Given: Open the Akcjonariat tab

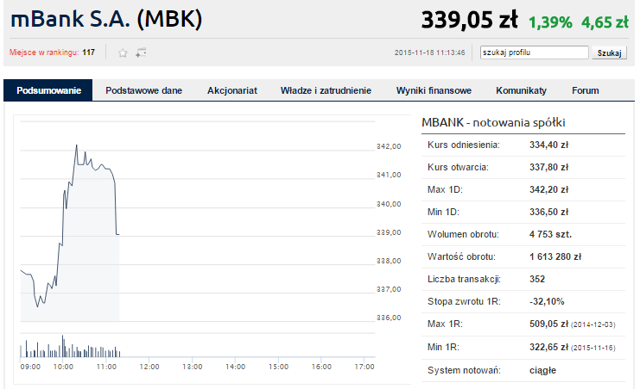Looking at the screenshot, I should [x=232, y=91].
